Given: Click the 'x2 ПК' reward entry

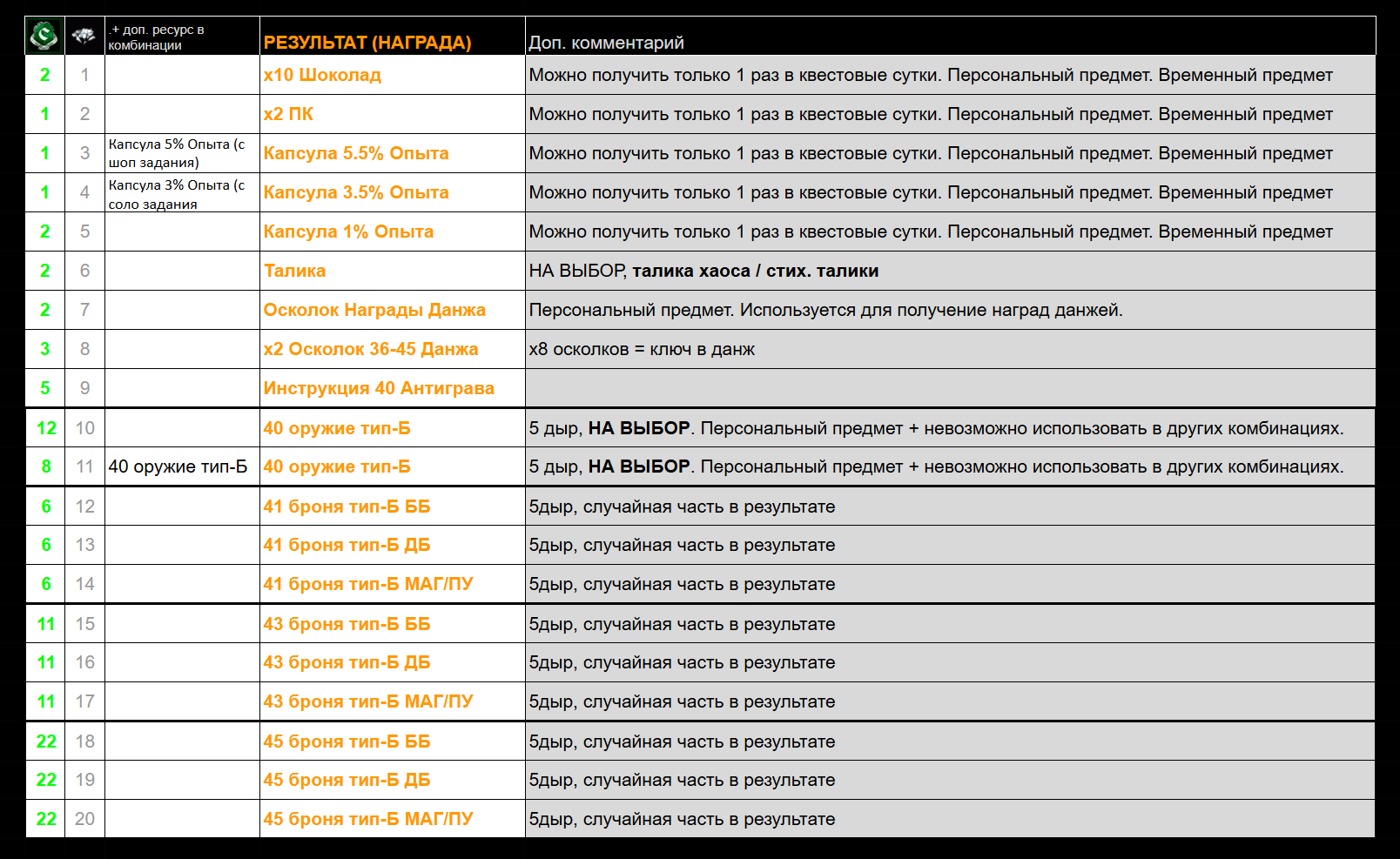Looking at the screenshot, I should tap(288, 114).
